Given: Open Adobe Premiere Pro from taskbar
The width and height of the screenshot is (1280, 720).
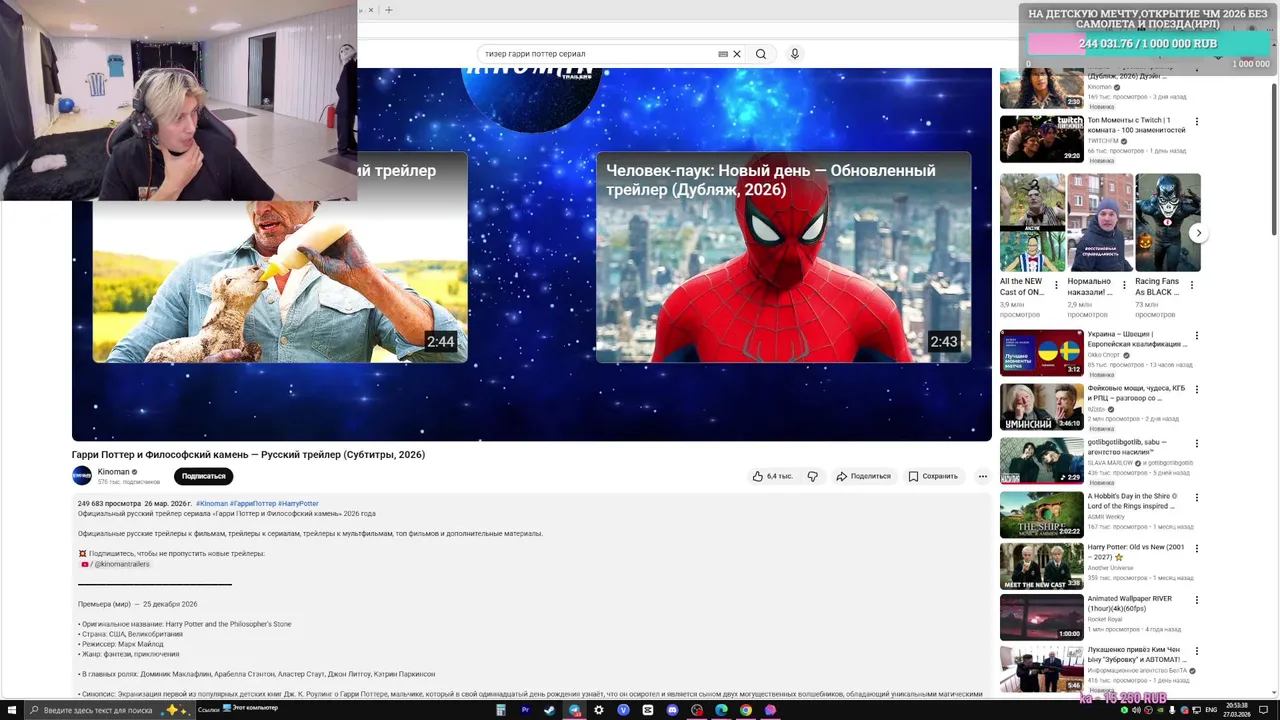Looking at the screenshot, I should (525, 710).
